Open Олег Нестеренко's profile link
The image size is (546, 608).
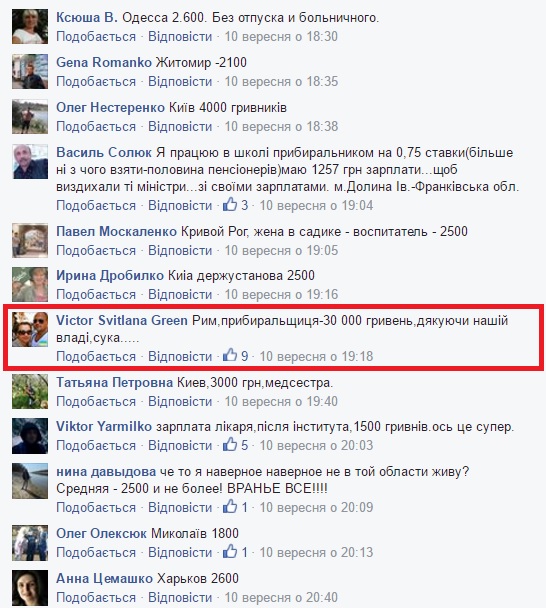tap(111, 107)
